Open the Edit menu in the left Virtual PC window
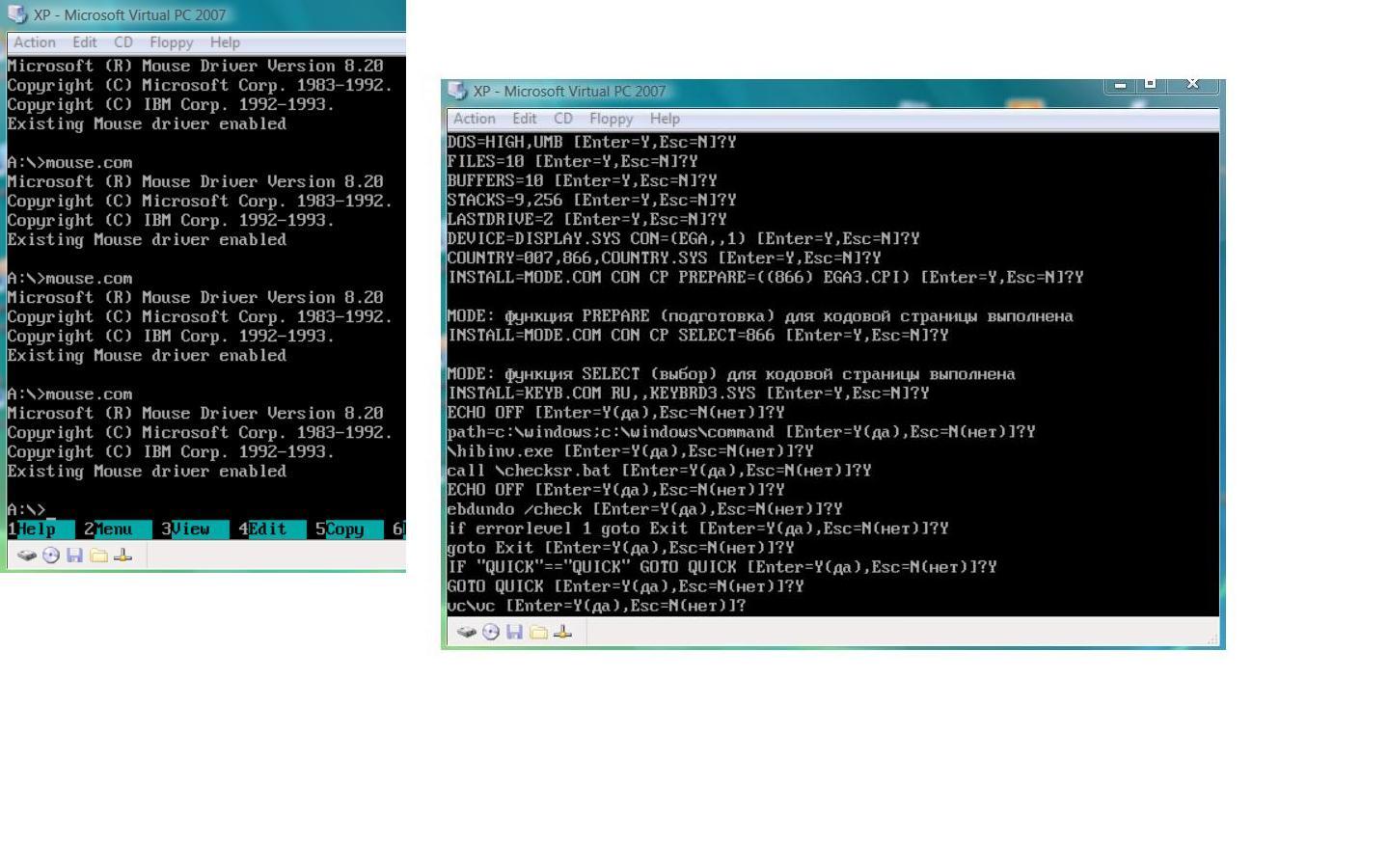 coord(85,42)
